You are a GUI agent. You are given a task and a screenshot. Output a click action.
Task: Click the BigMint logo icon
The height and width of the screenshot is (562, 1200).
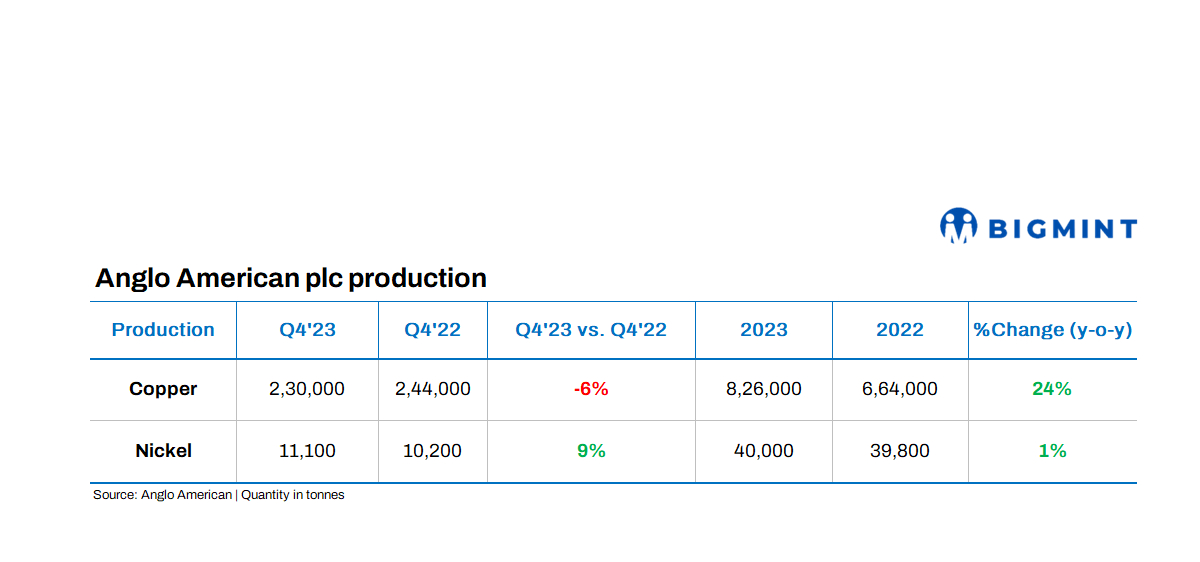(957, 225)
